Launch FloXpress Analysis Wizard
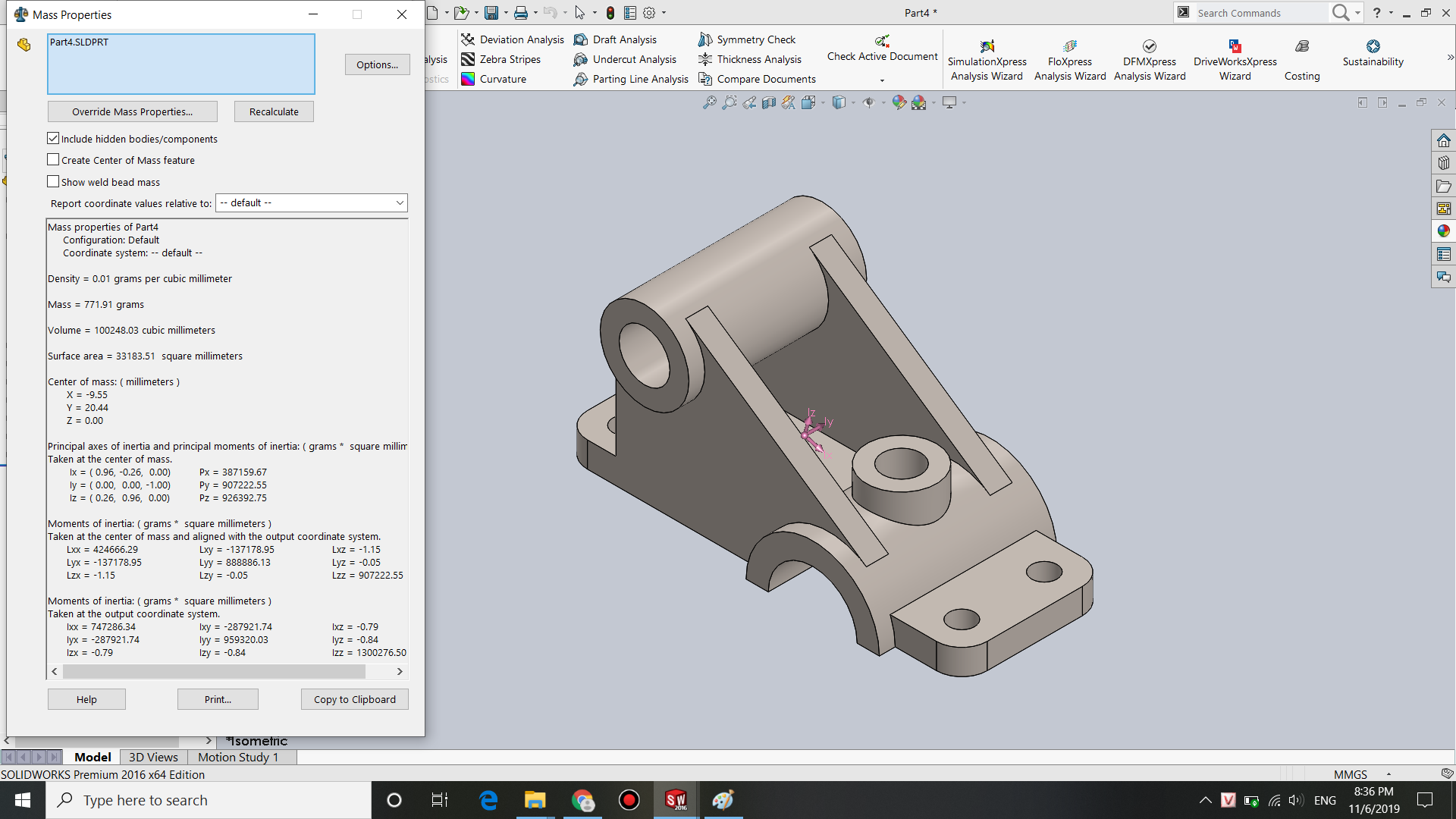 pyautogui.click(x=1070, y=60)
